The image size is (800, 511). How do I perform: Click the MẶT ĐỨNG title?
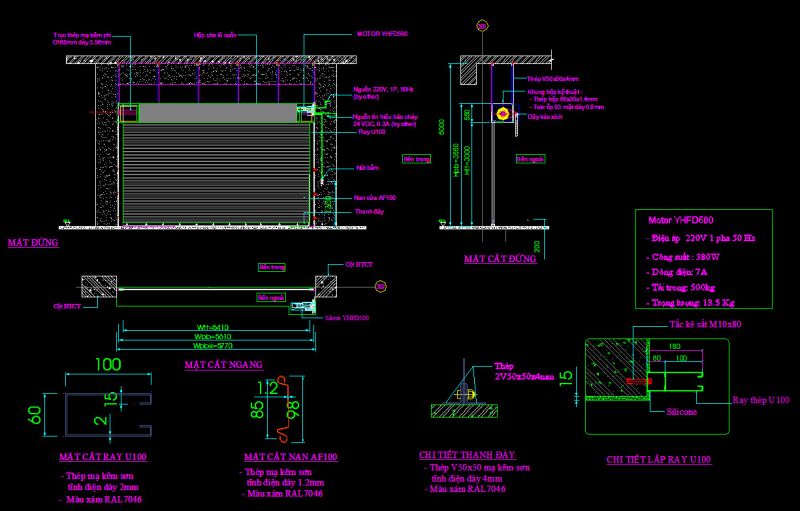(33, 243)
